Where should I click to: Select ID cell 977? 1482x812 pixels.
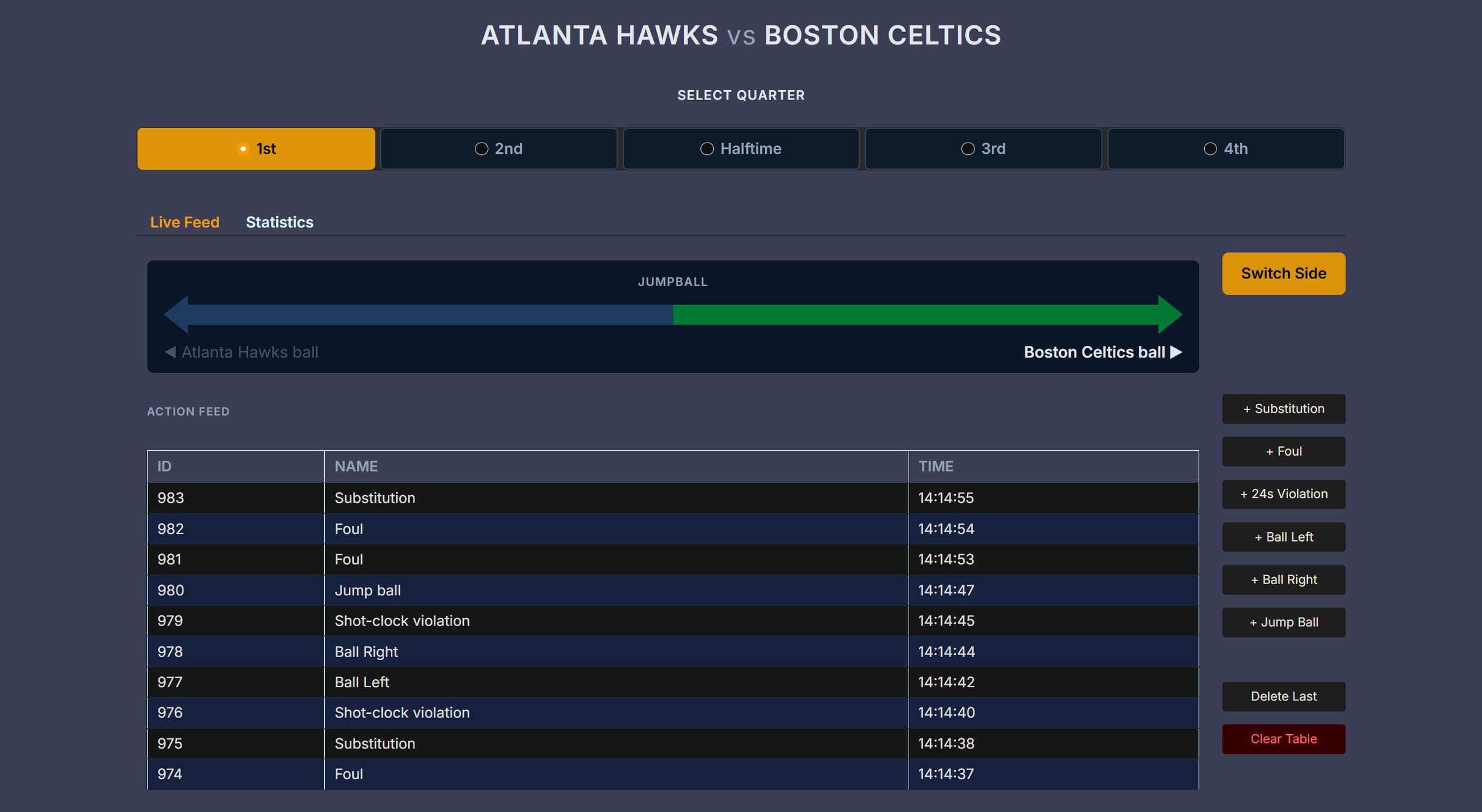[x=236, y=682]
